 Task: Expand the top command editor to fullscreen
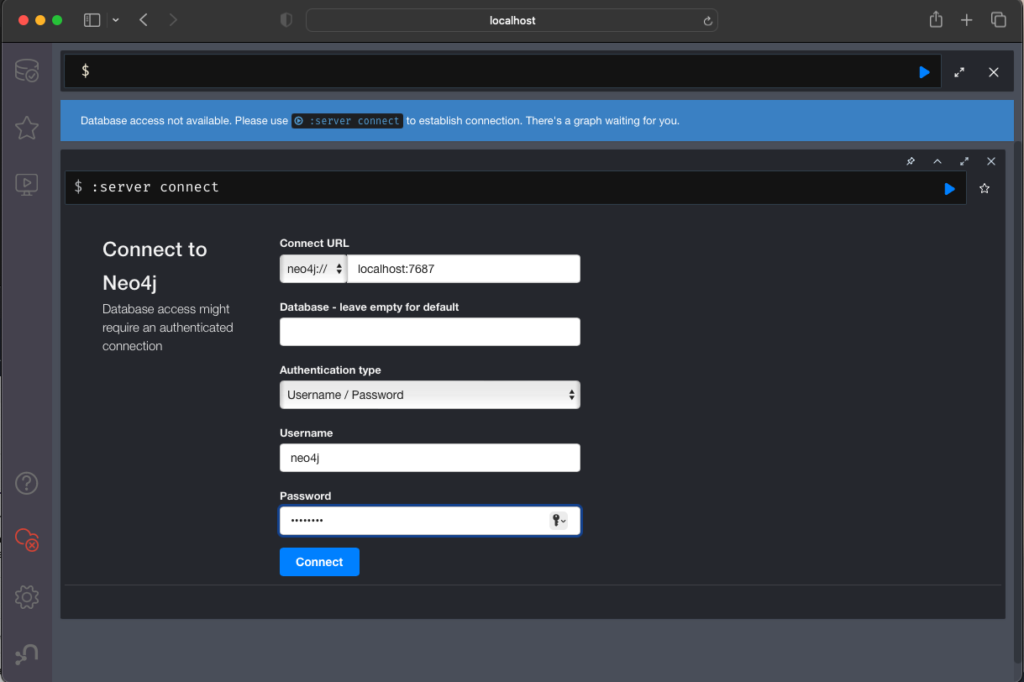[x=959, y=73]
